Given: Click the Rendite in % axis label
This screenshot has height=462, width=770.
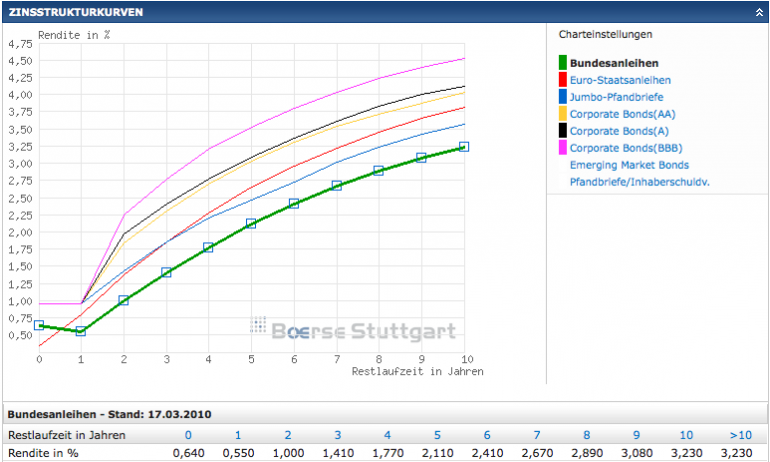Looking at the screenshot, I should pos(74,35).
